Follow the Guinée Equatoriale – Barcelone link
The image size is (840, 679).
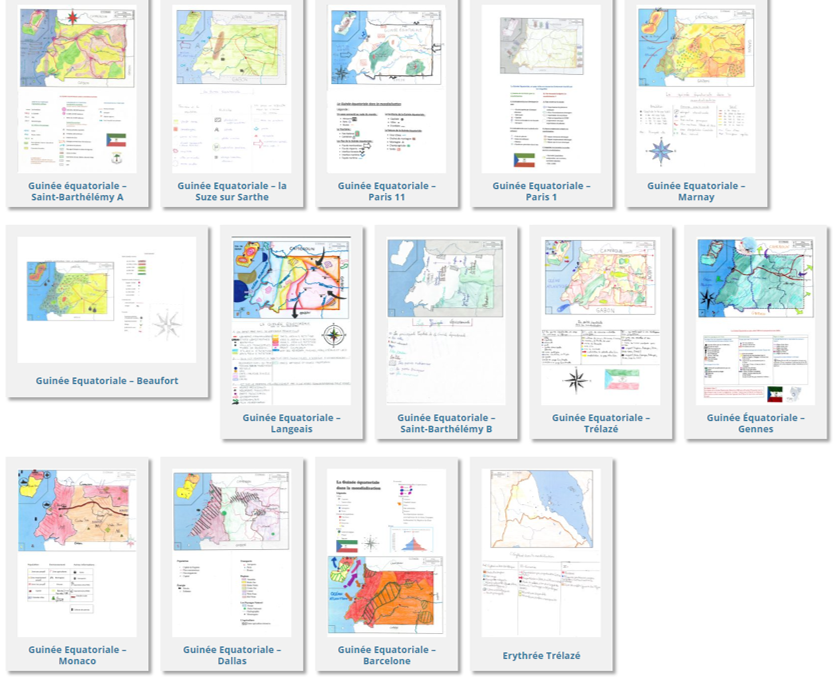click(x=387, y=655)
